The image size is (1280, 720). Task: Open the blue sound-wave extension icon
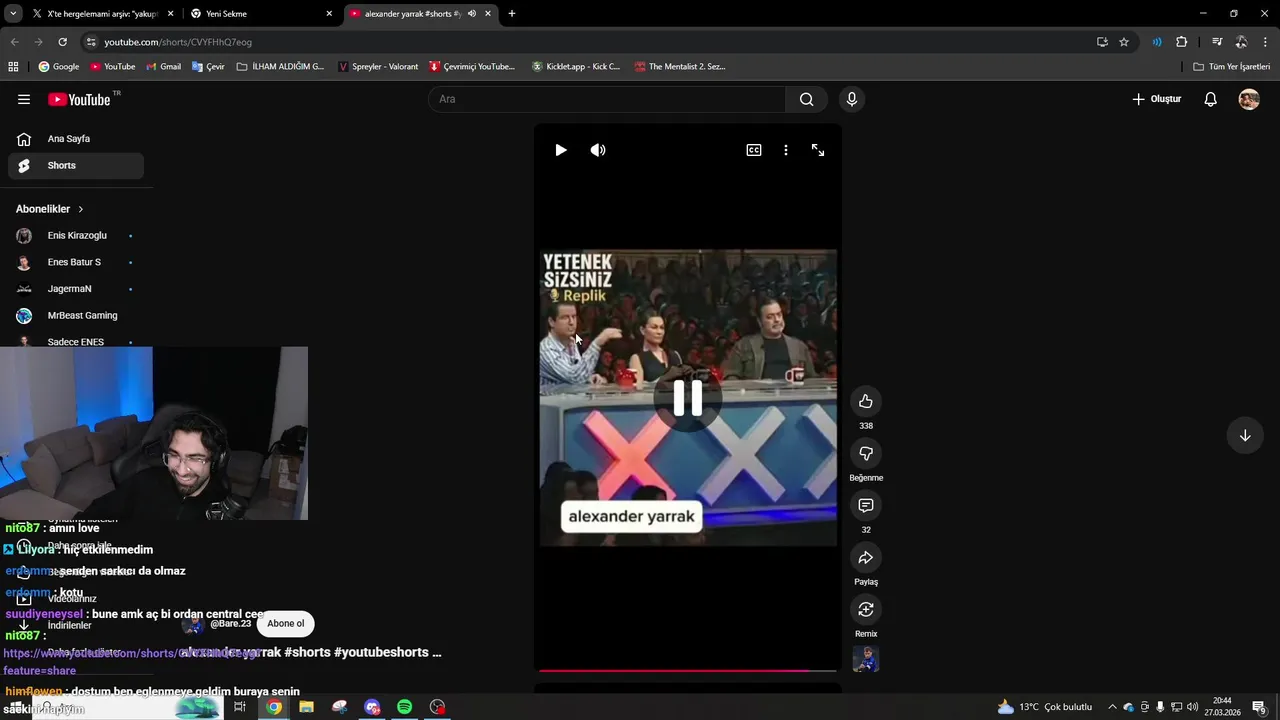[1157, 42]
